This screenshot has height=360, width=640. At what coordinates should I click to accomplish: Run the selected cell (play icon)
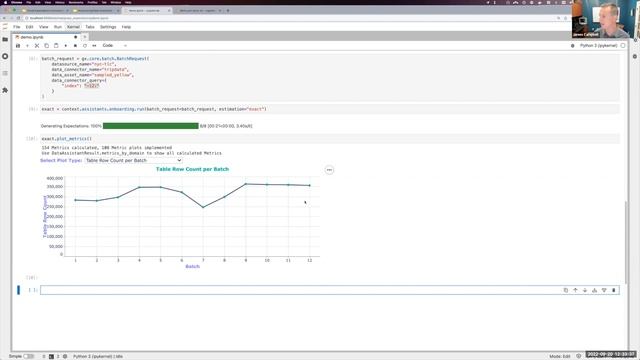66,46
